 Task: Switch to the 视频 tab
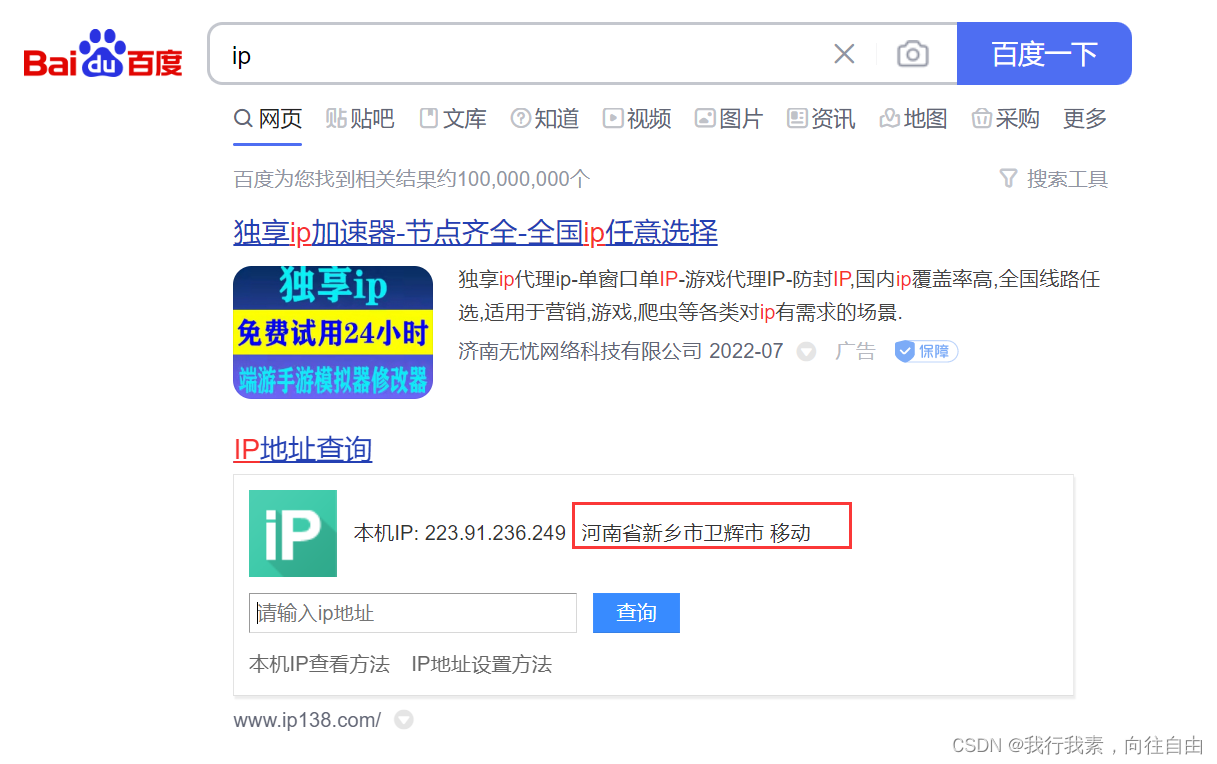pyautogui.click(x=637, y=119)
